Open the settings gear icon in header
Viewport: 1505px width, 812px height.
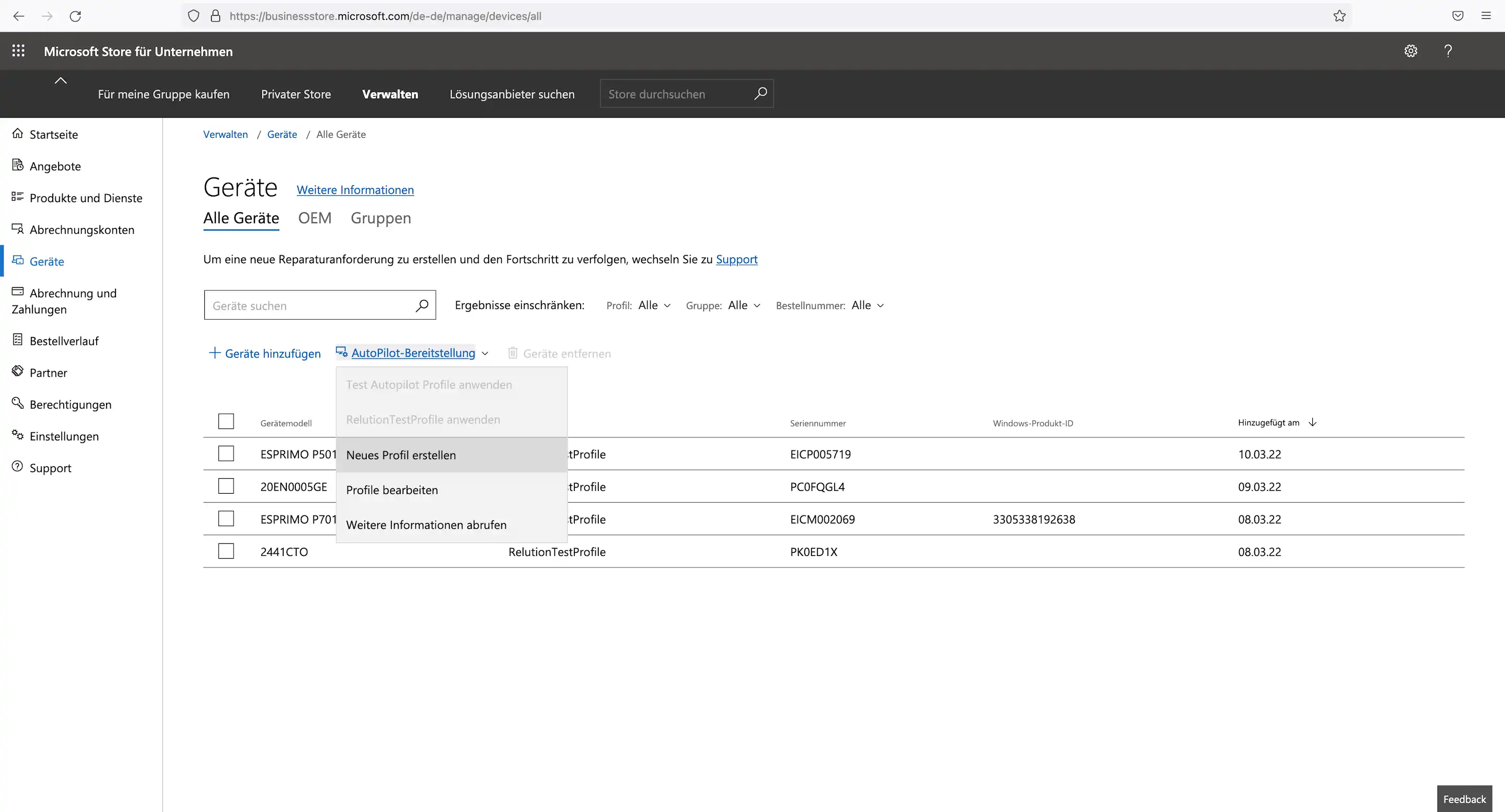click(x=1411, y=51)
